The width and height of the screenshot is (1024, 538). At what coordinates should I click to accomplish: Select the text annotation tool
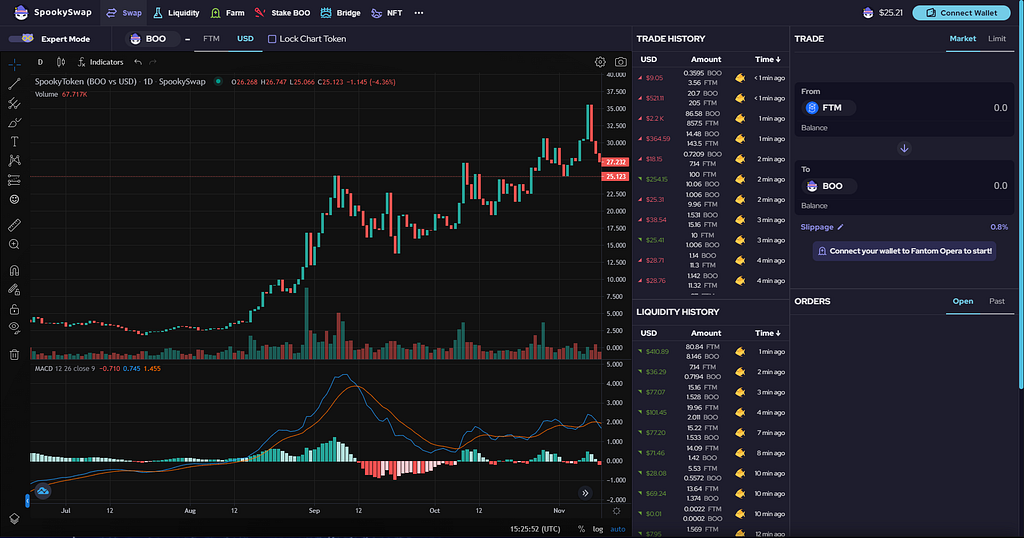14,141
